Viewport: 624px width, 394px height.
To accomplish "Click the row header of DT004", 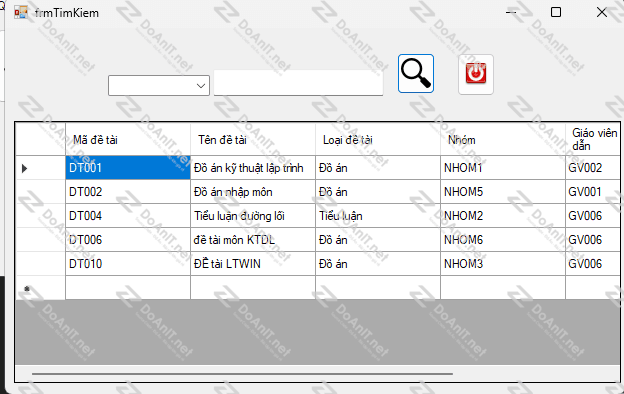I will pyautogui.click(x=41, y=216).
